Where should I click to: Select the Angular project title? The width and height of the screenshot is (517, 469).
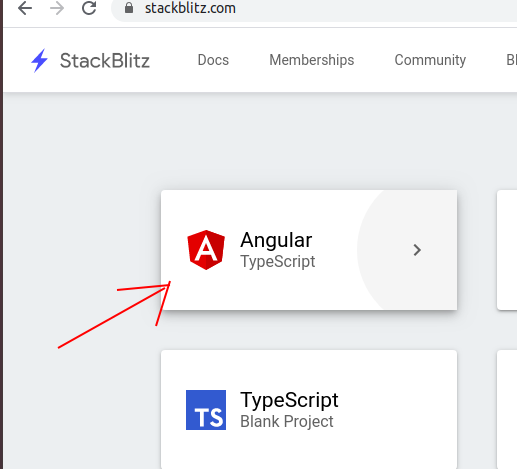276,240
